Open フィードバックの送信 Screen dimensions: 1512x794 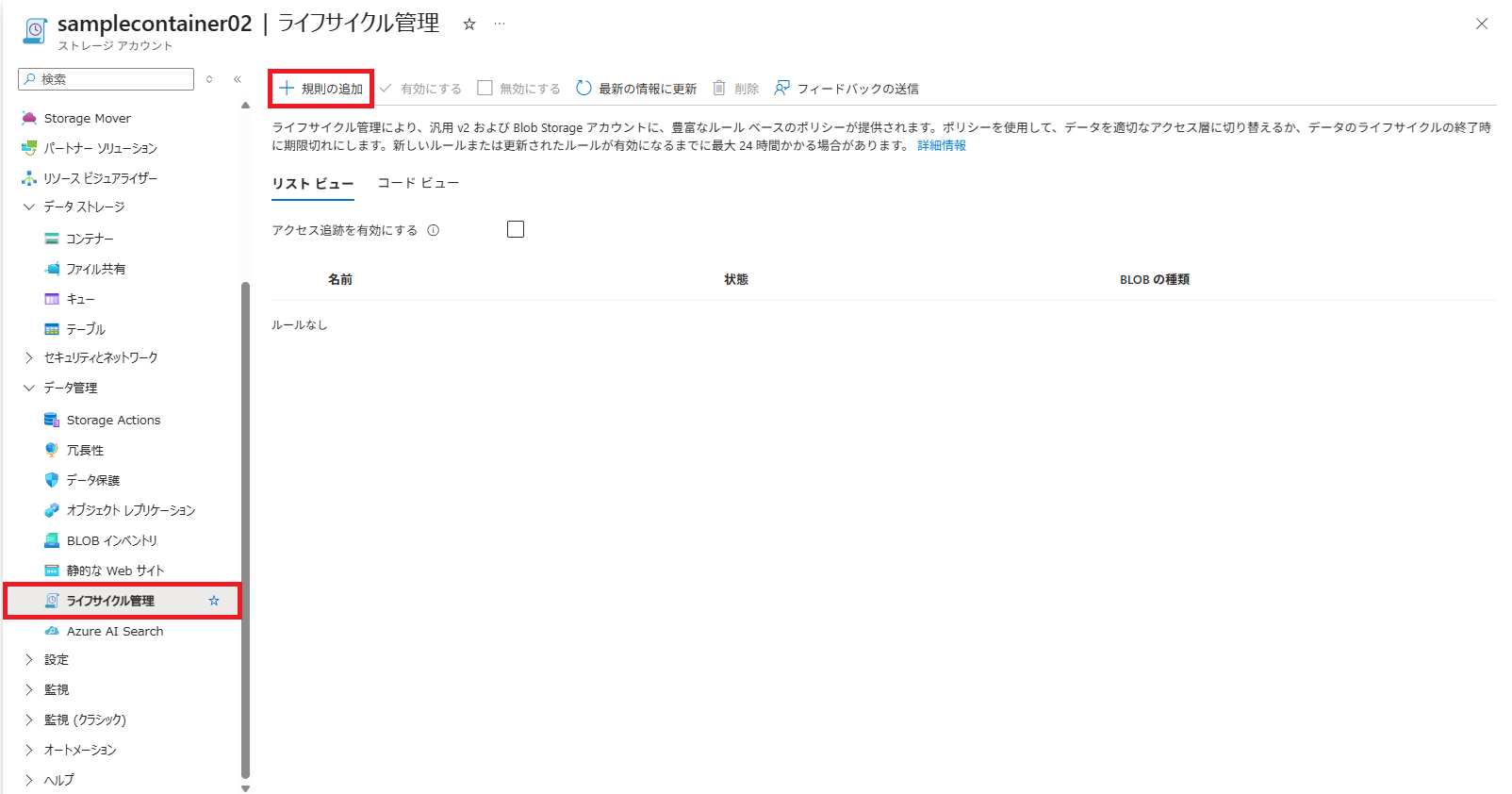pyautogui.click(x=846, y=89)
